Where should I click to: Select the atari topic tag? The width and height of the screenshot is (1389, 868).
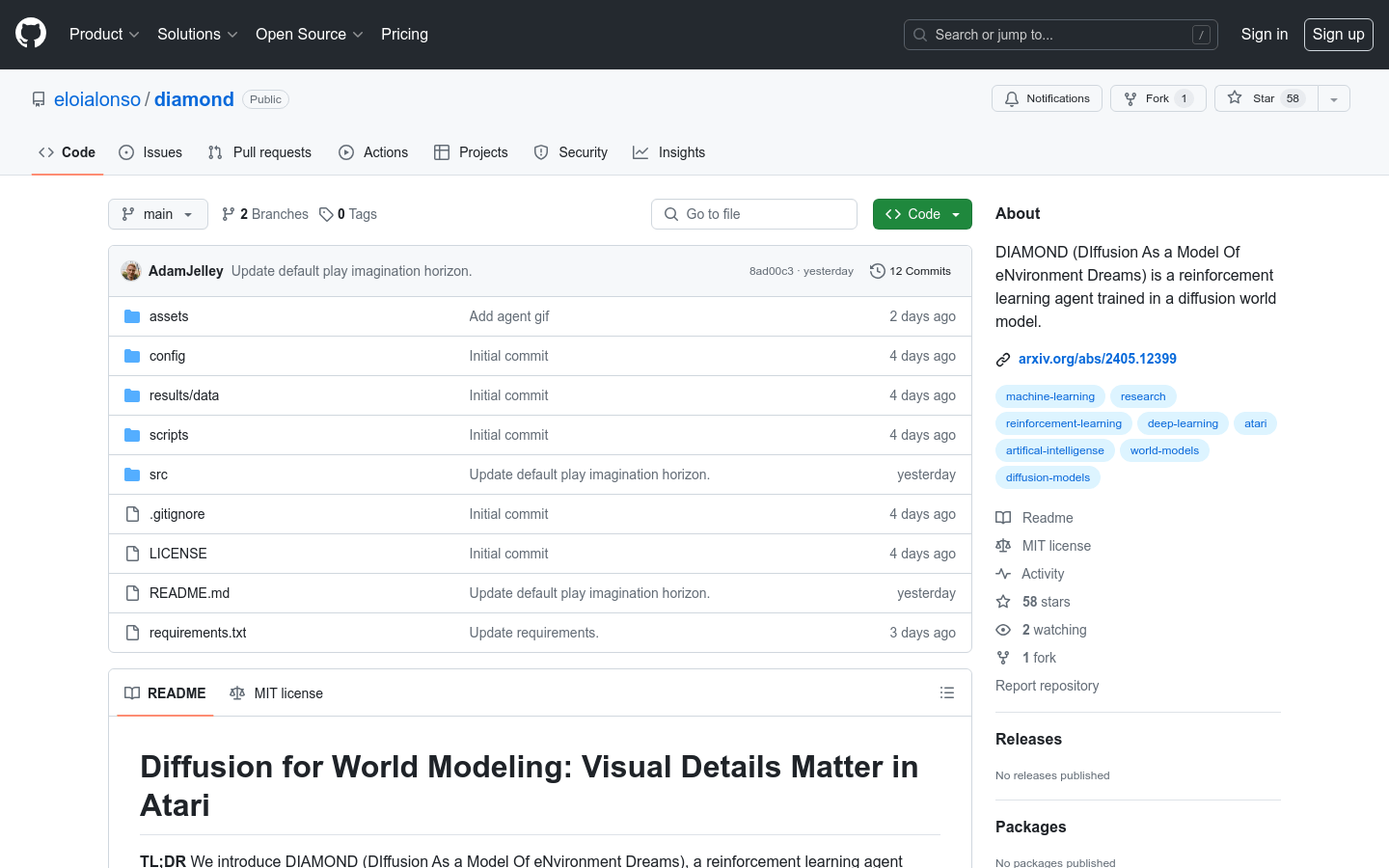(x=1255, y=423)
